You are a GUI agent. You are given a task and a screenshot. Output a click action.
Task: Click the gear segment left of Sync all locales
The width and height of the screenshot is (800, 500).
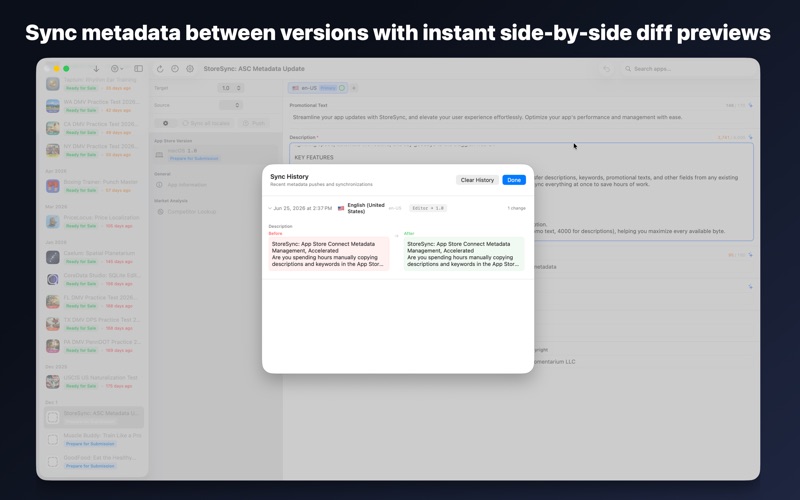coord(165,123)
